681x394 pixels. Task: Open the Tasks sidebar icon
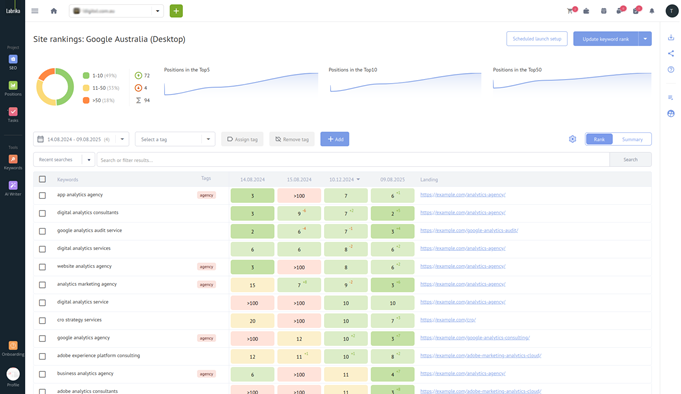pos(13,114)
